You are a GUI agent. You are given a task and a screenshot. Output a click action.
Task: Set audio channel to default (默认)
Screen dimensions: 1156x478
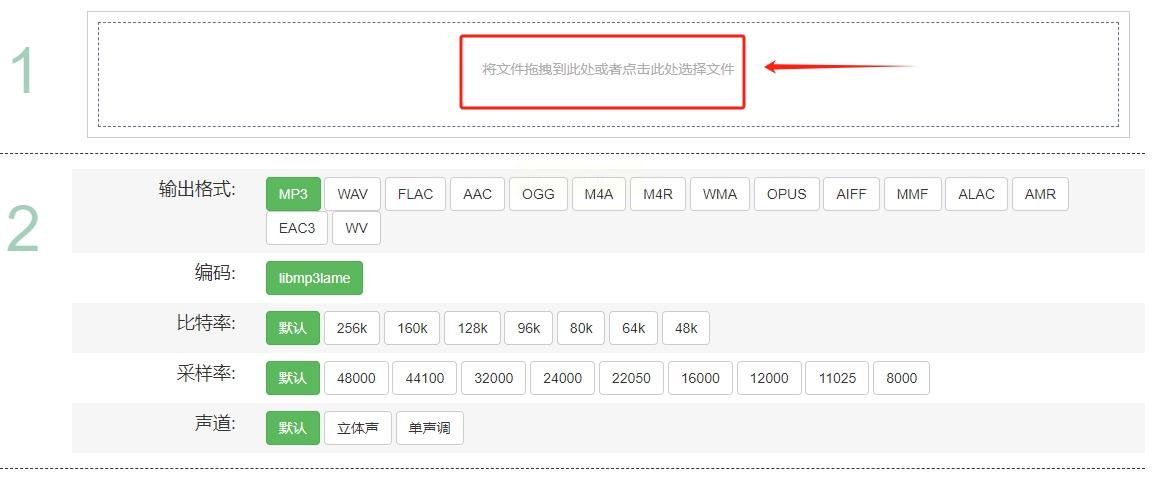pyautogui.click(x=293, y=428)
